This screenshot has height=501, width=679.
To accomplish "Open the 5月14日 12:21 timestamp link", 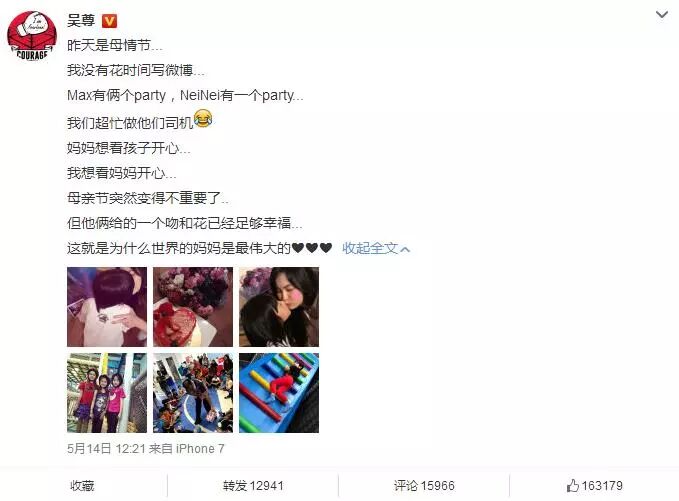I will [106, 449].
